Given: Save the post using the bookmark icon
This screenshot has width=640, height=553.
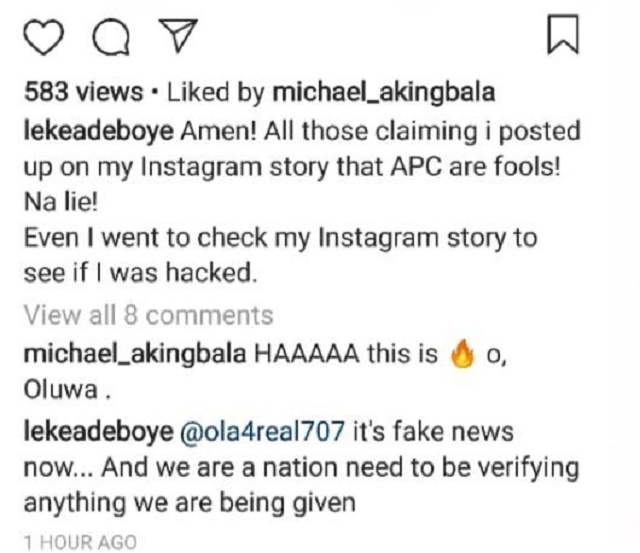Looking at the screenshot, I should pyautogui.click(x=564, y=37).
